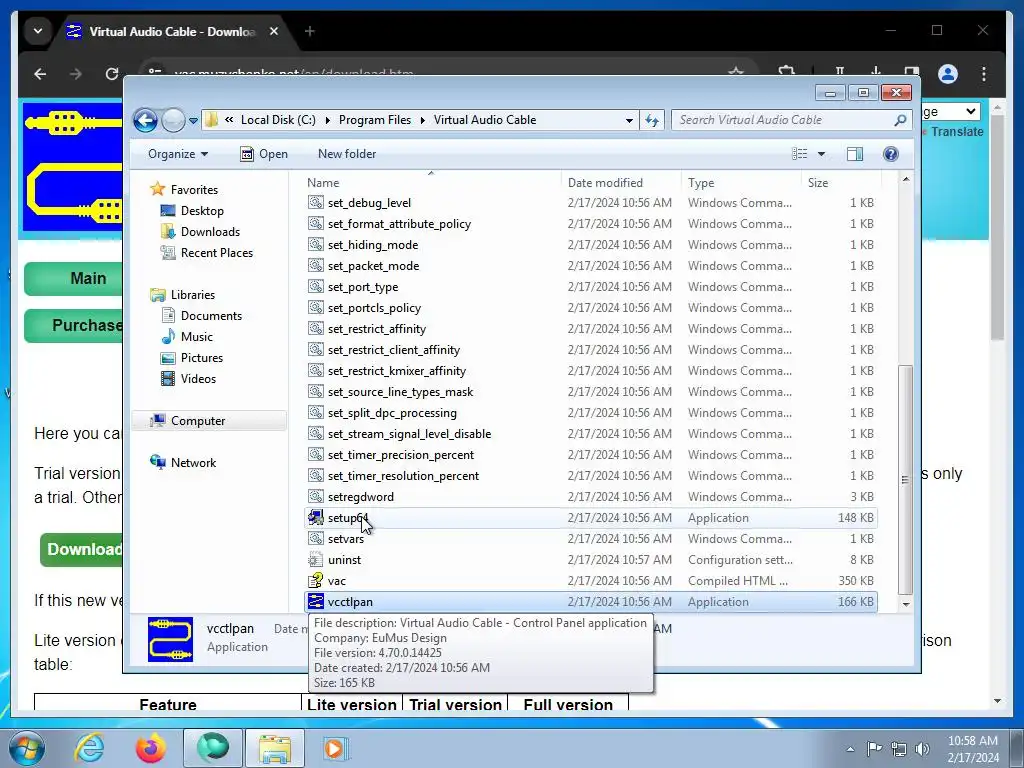This screenshot has height=768, width=1024.
Task: Click the Change your view icon
Action: [800, 154]
